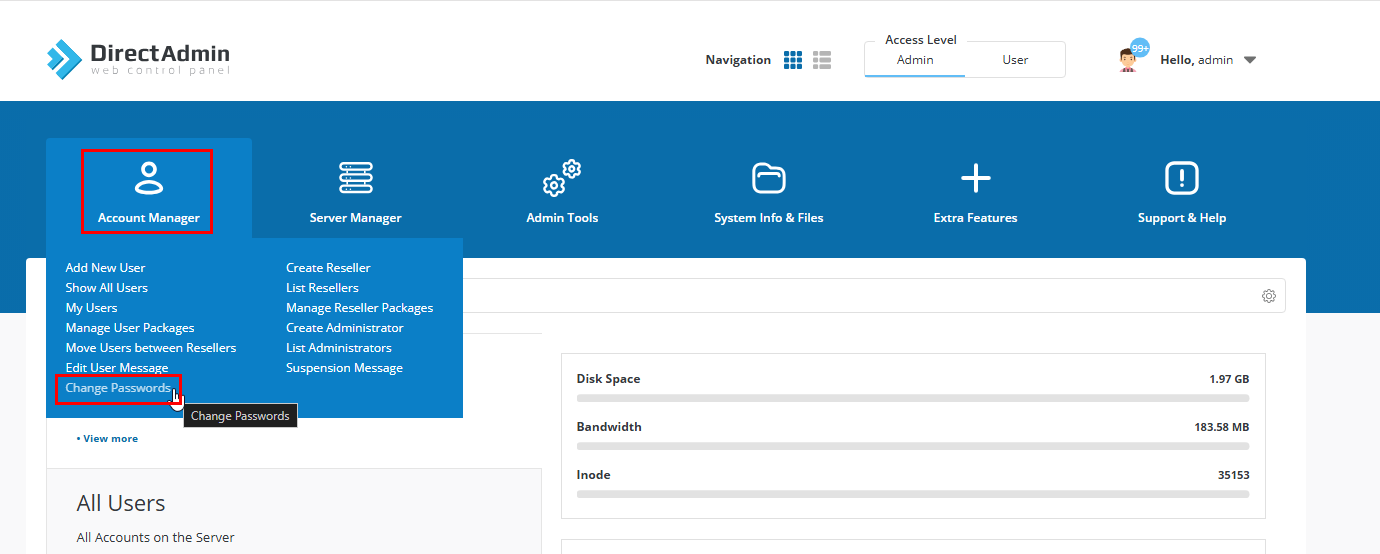Open the admin user dropdown arrow

[1249, 60]
